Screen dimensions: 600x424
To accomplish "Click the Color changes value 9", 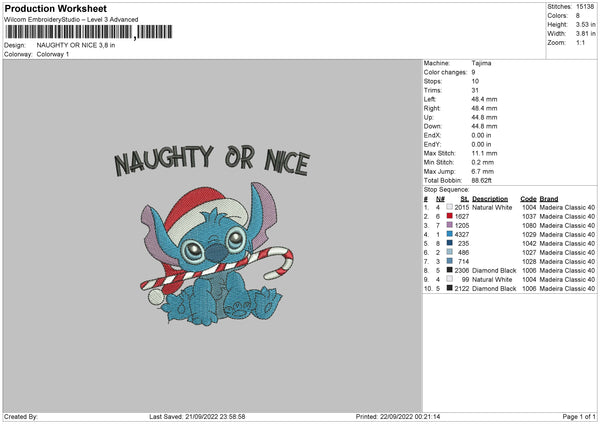I will (473, 72).
